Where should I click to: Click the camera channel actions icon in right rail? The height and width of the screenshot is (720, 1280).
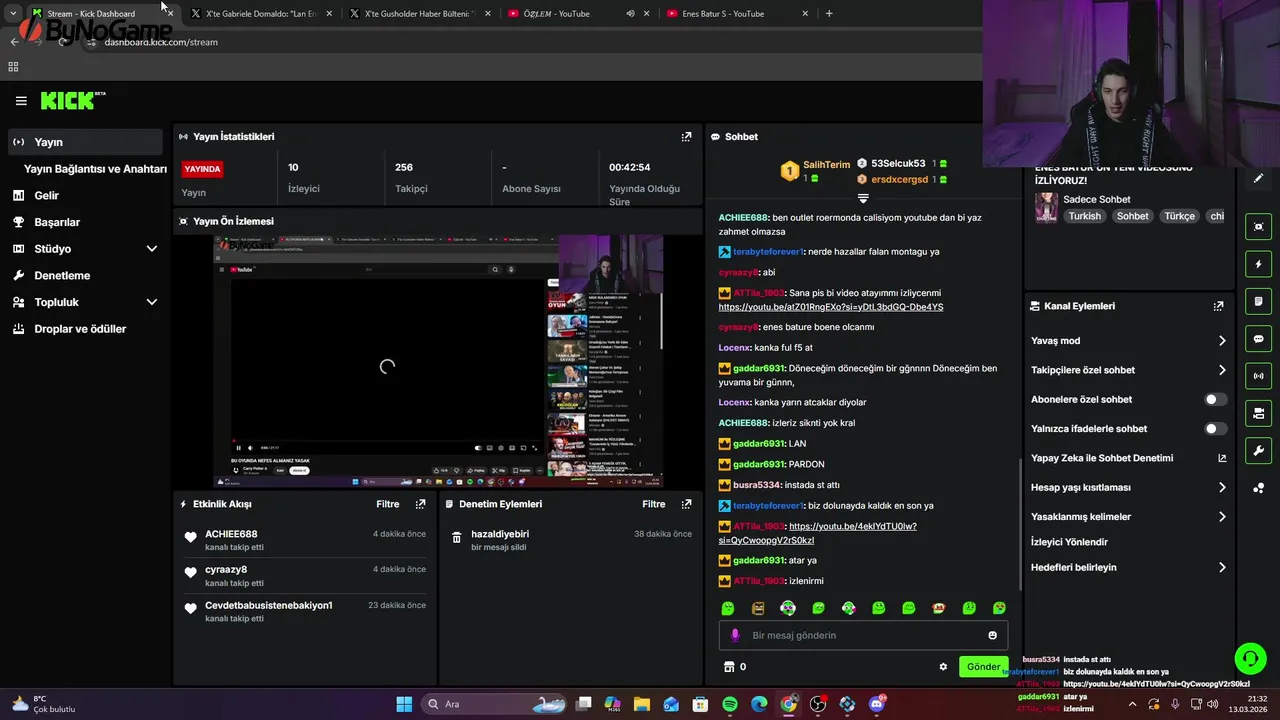point(1259,413)
